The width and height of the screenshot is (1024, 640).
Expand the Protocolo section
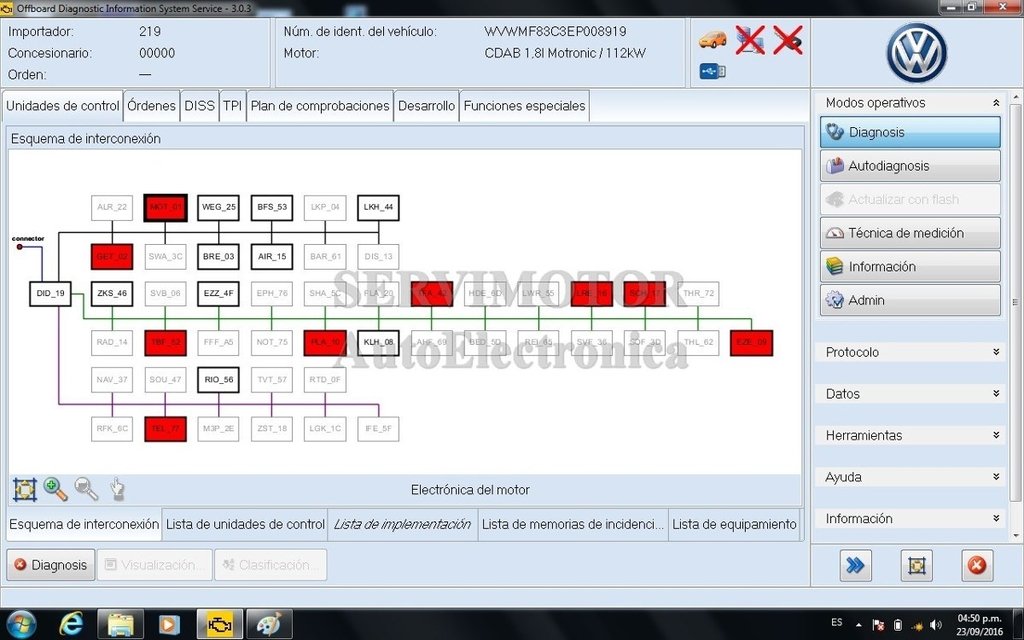click(995, 352)
